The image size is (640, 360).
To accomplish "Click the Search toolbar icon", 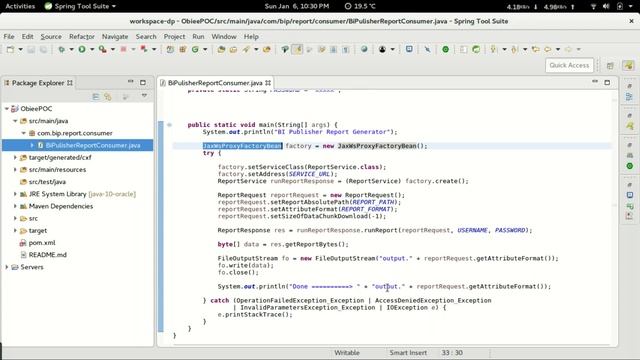I will tap(246, 49).
